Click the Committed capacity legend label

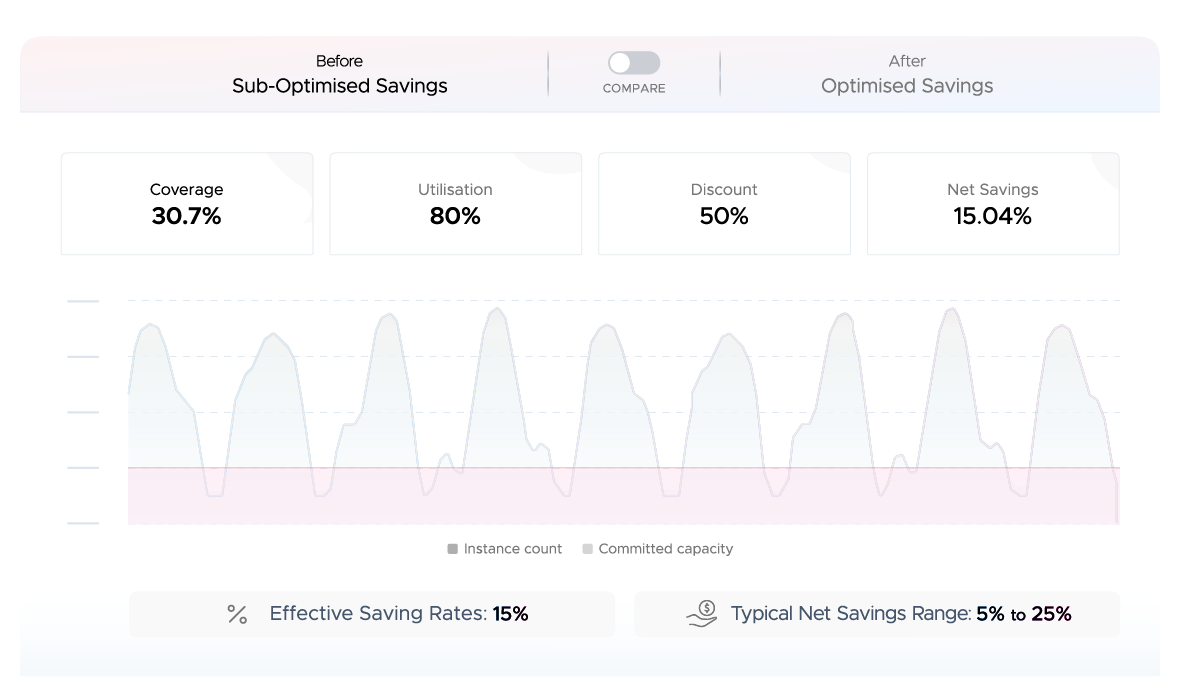pos(665,549)
